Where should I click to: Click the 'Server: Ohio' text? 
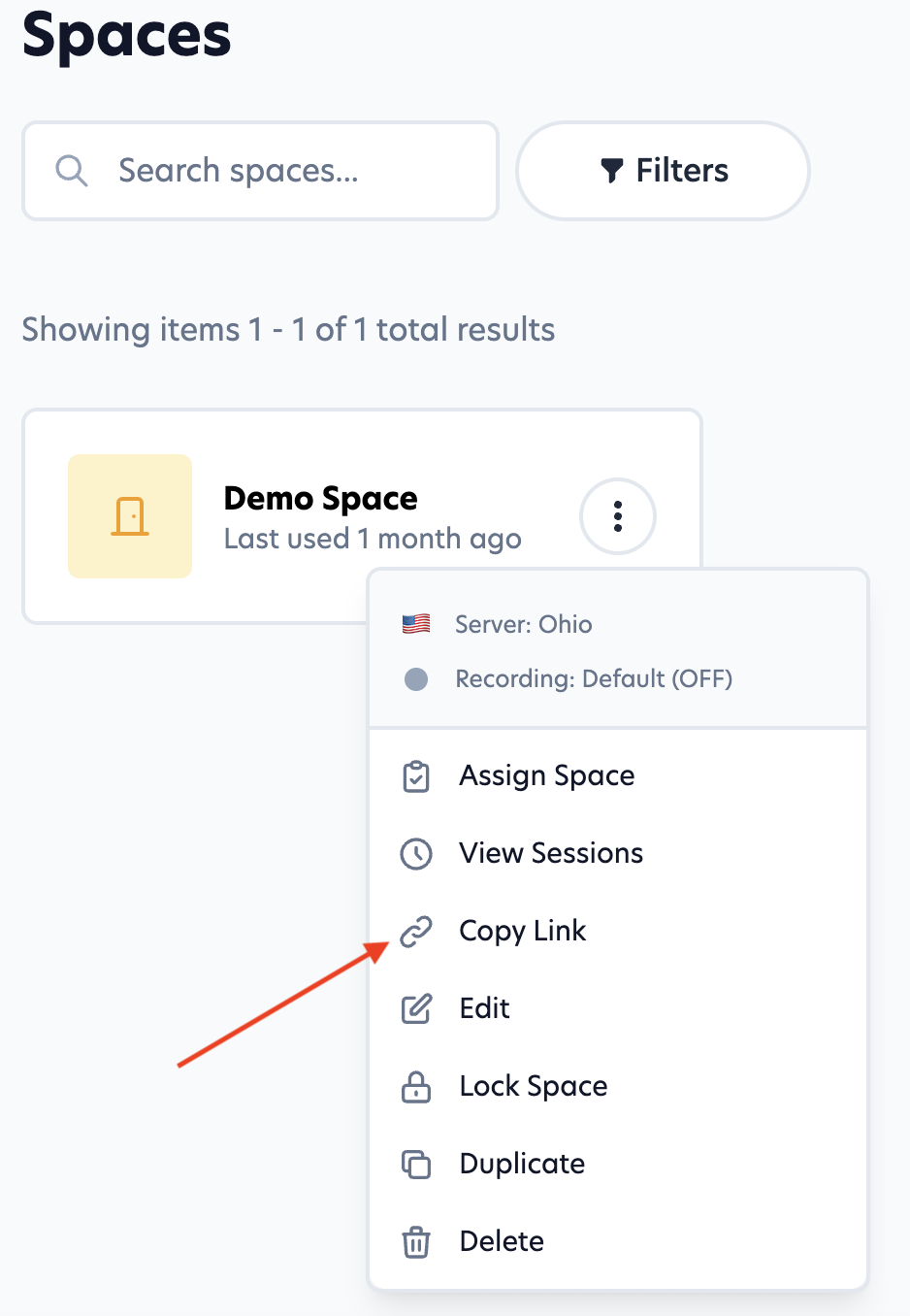(524, 624)
